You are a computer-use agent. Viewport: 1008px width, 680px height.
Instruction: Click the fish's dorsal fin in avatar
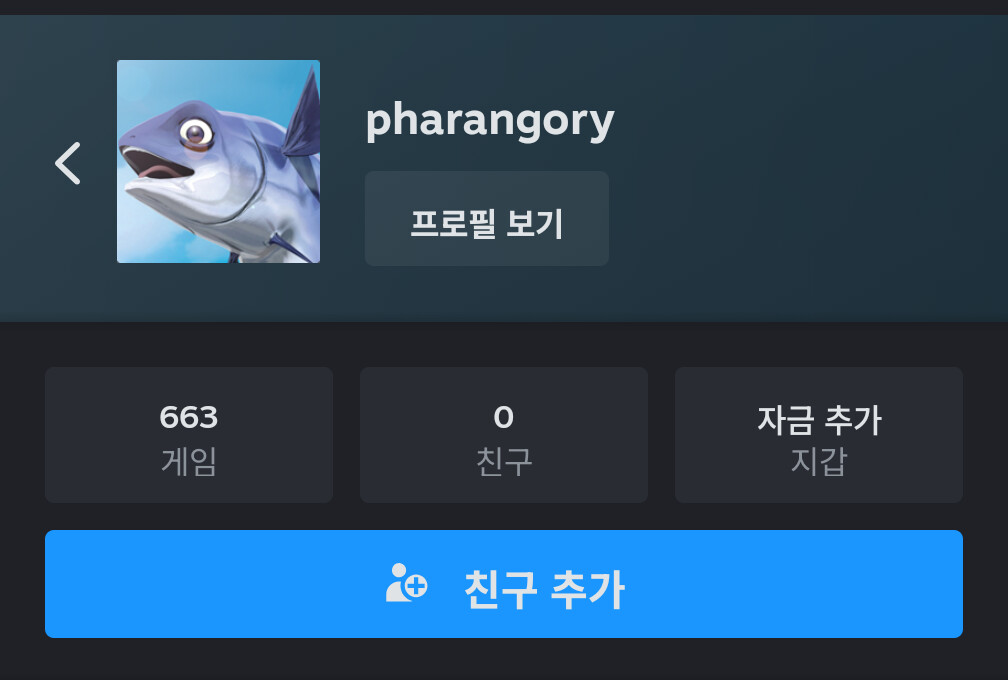point(302,116)
